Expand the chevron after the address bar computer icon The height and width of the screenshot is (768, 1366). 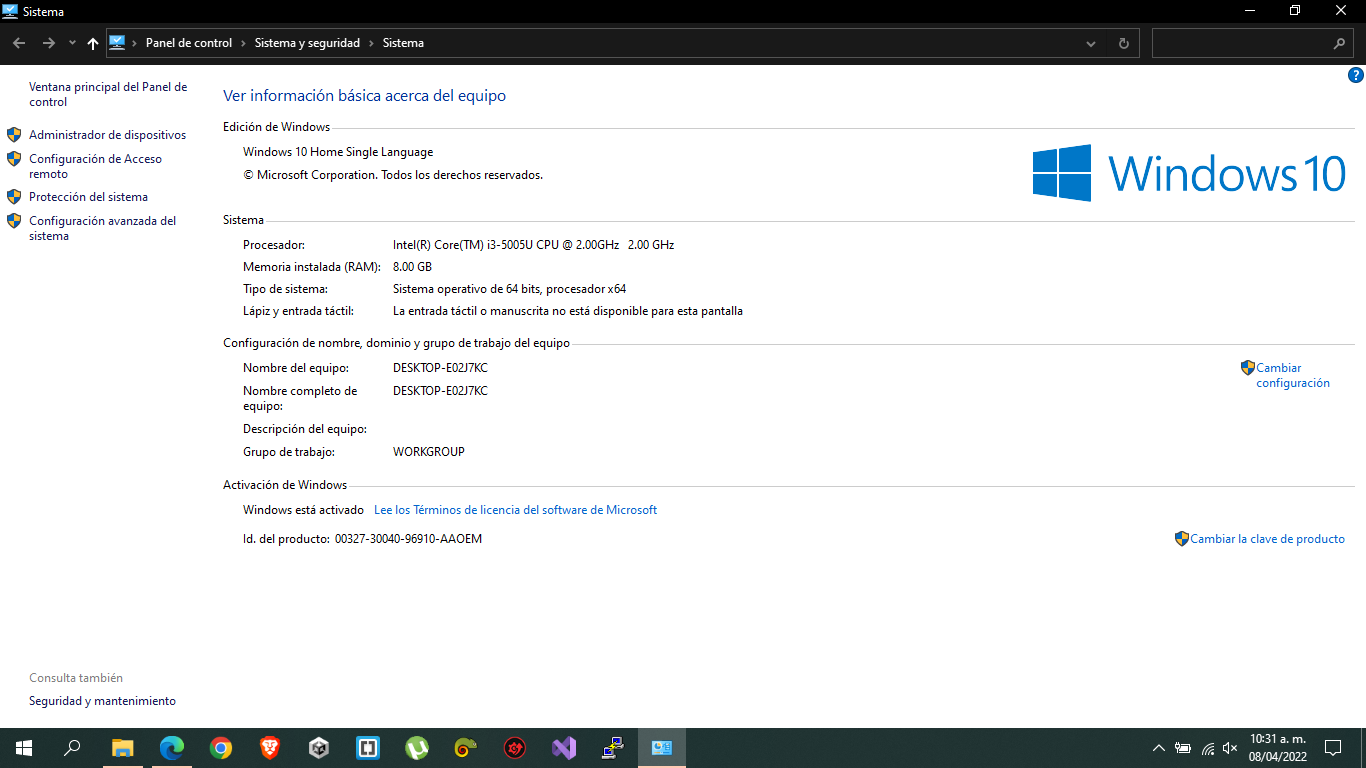point(135,43)
